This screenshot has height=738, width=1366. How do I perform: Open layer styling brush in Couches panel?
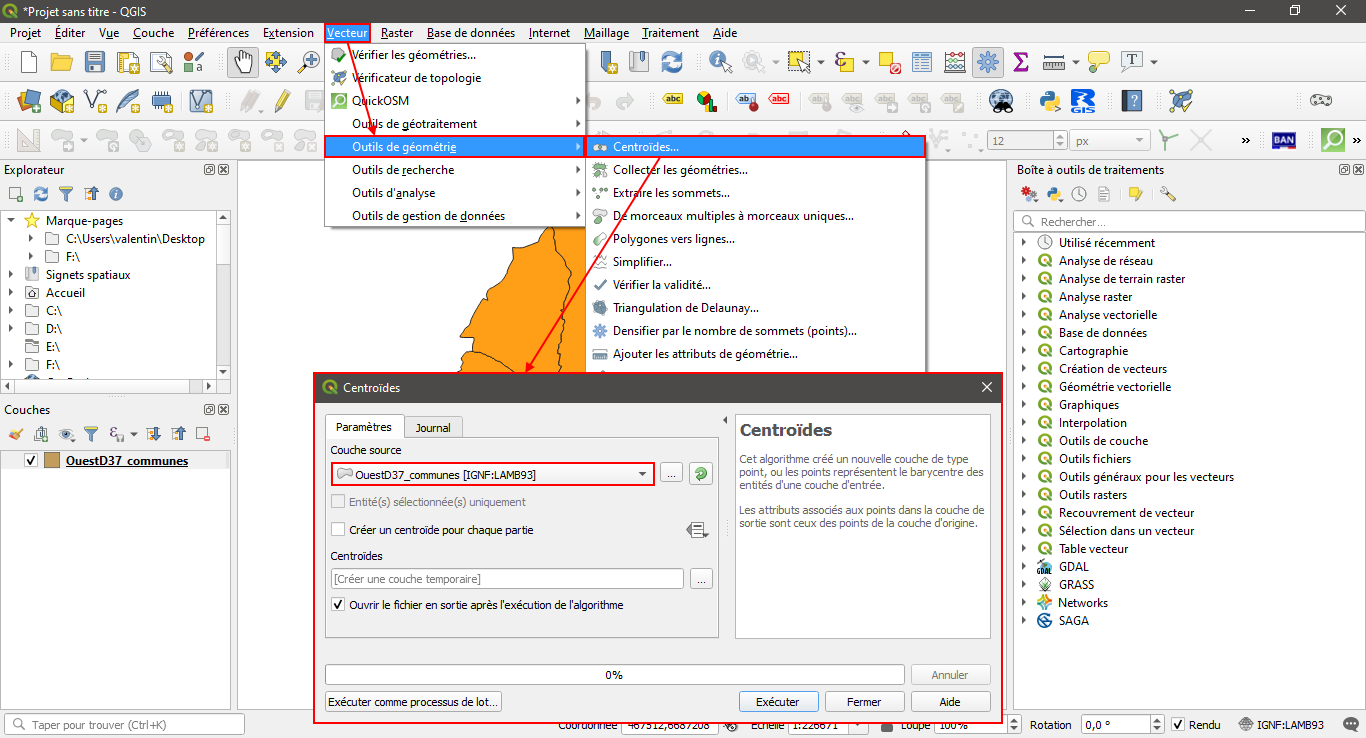15,434
